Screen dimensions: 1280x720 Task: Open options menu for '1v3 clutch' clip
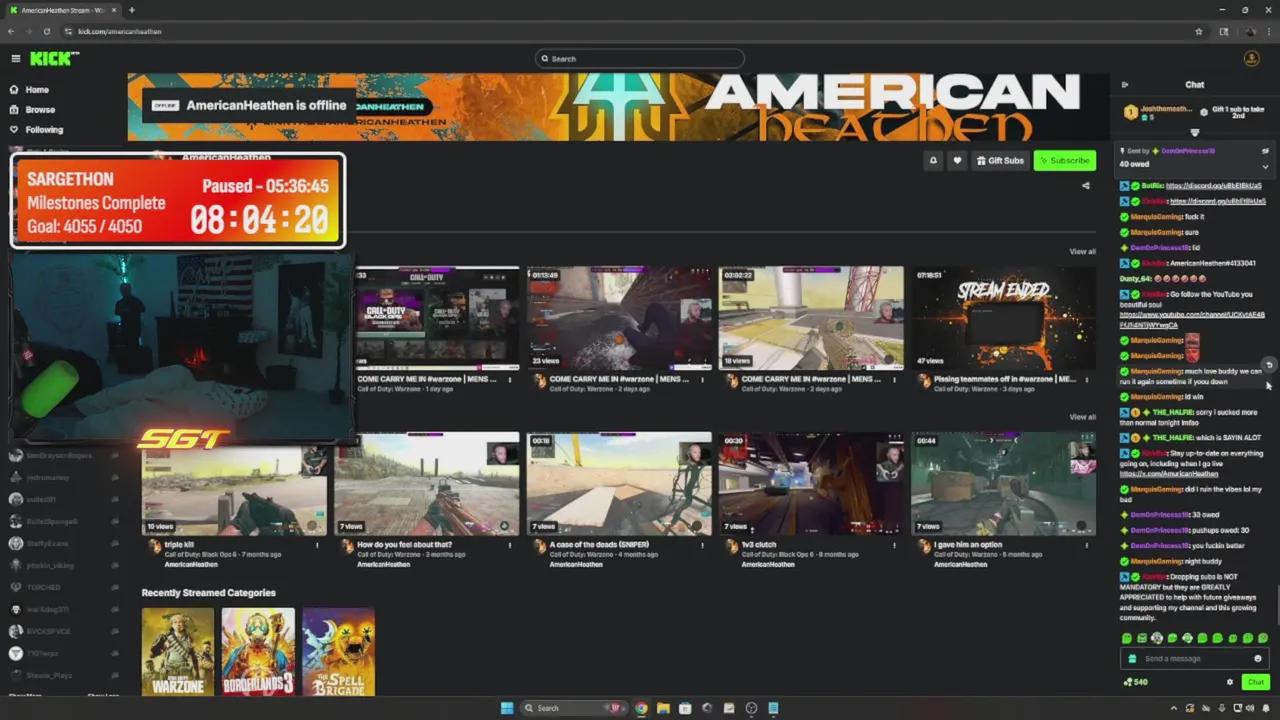tap(894, 545)
